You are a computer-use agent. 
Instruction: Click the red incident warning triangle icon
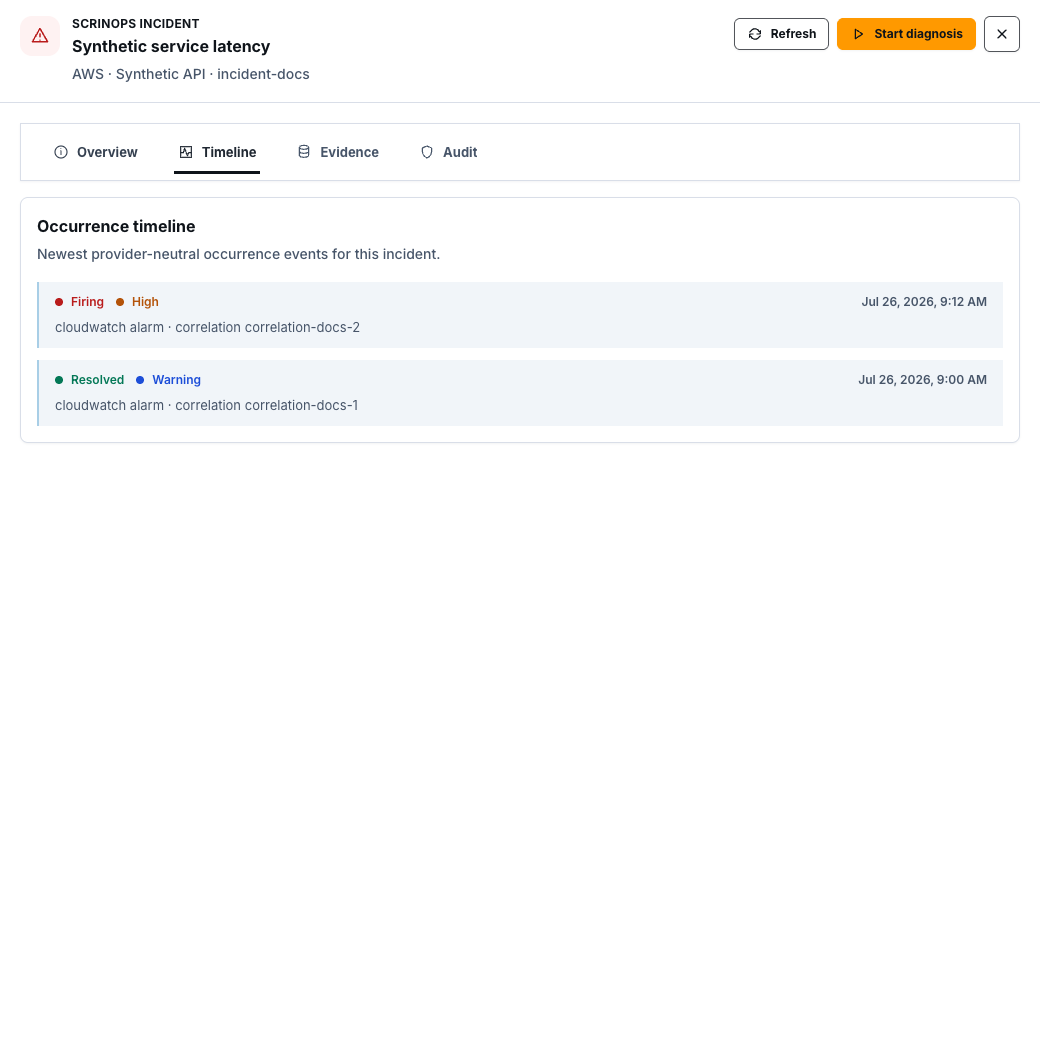coord(40,35)
